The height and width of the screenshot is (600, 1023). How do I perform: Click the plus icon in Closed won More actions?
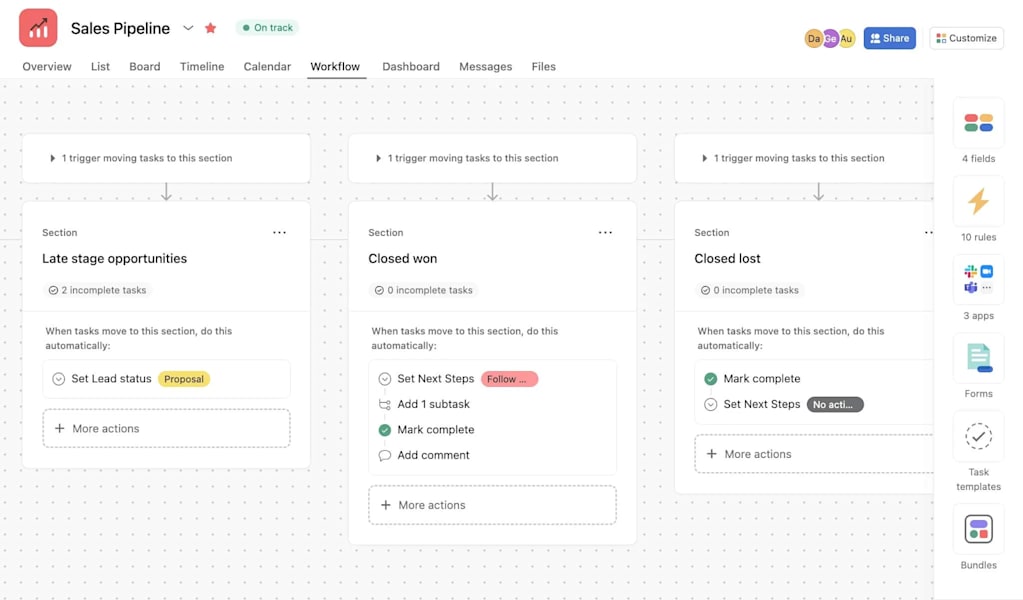coord(386,505)
